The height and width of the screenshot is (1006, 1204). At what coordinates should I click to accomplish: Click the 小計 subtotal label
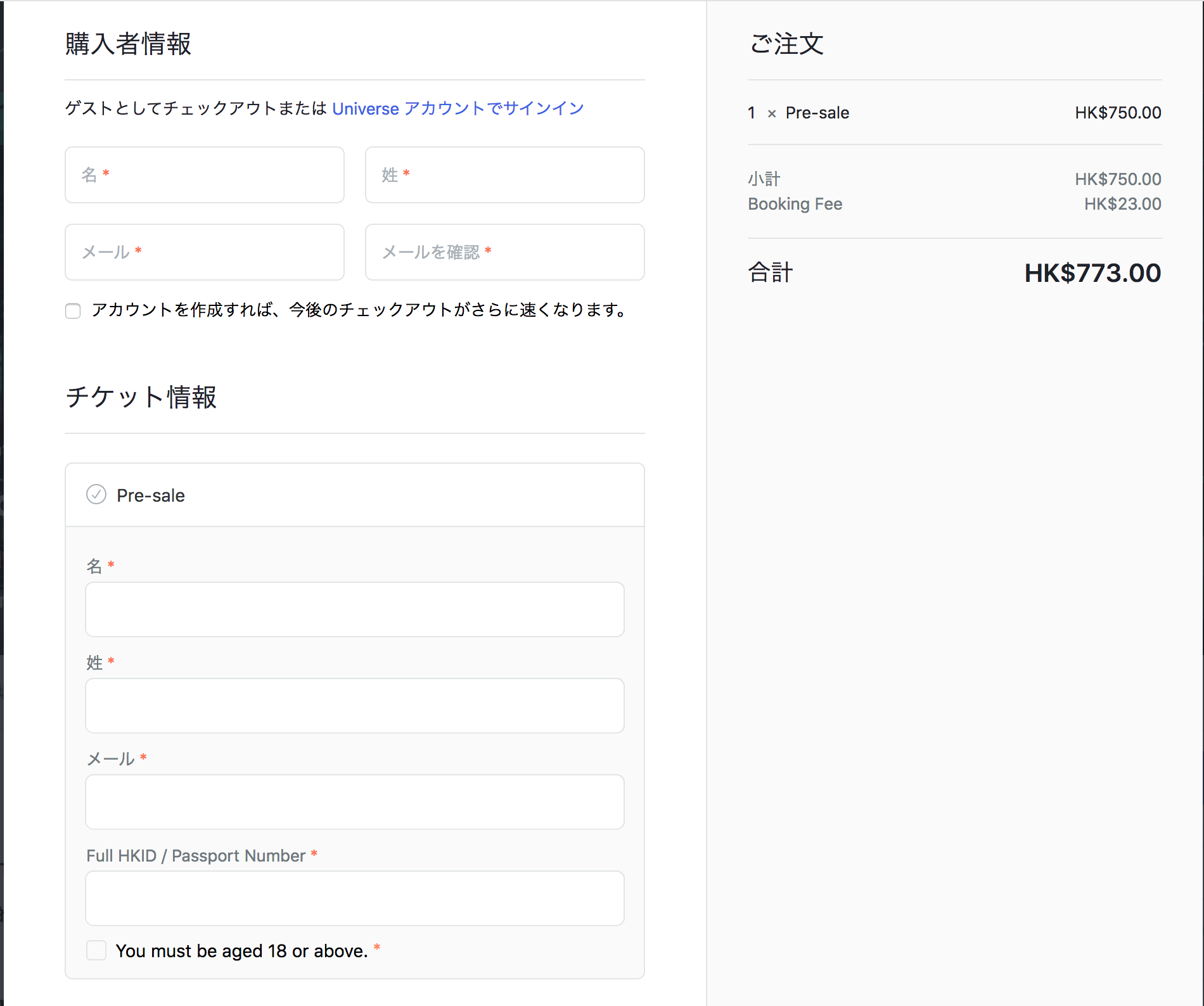tap(764, 179)
